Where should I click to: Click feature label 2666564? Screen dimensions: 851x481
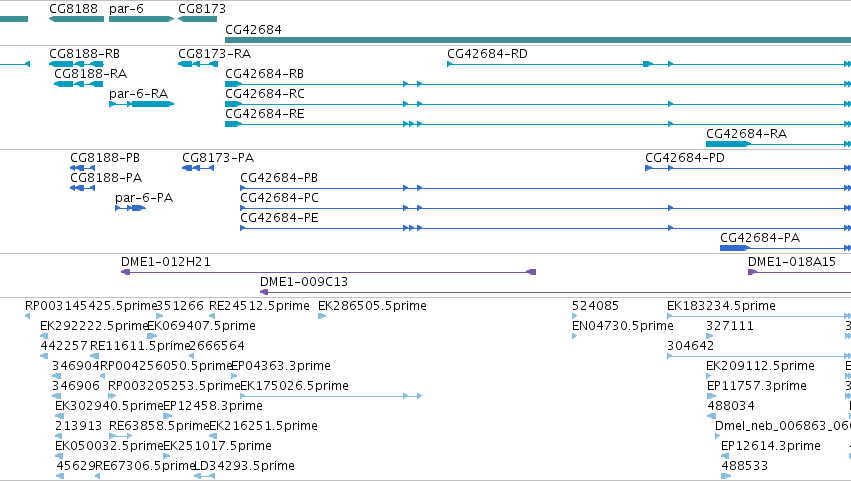point(217,346)
